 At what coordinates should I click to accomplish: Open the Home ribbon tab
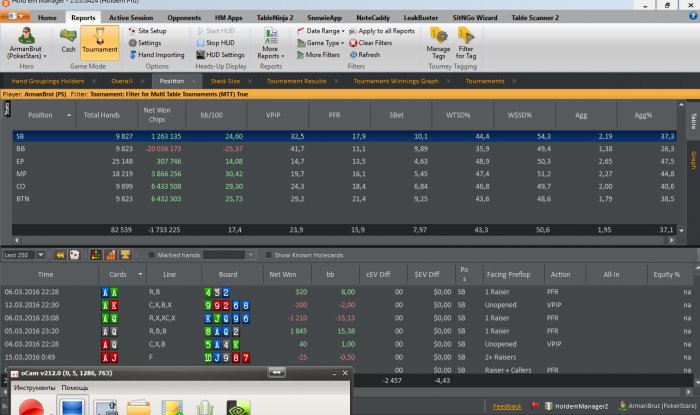click(x=47, y=18)
